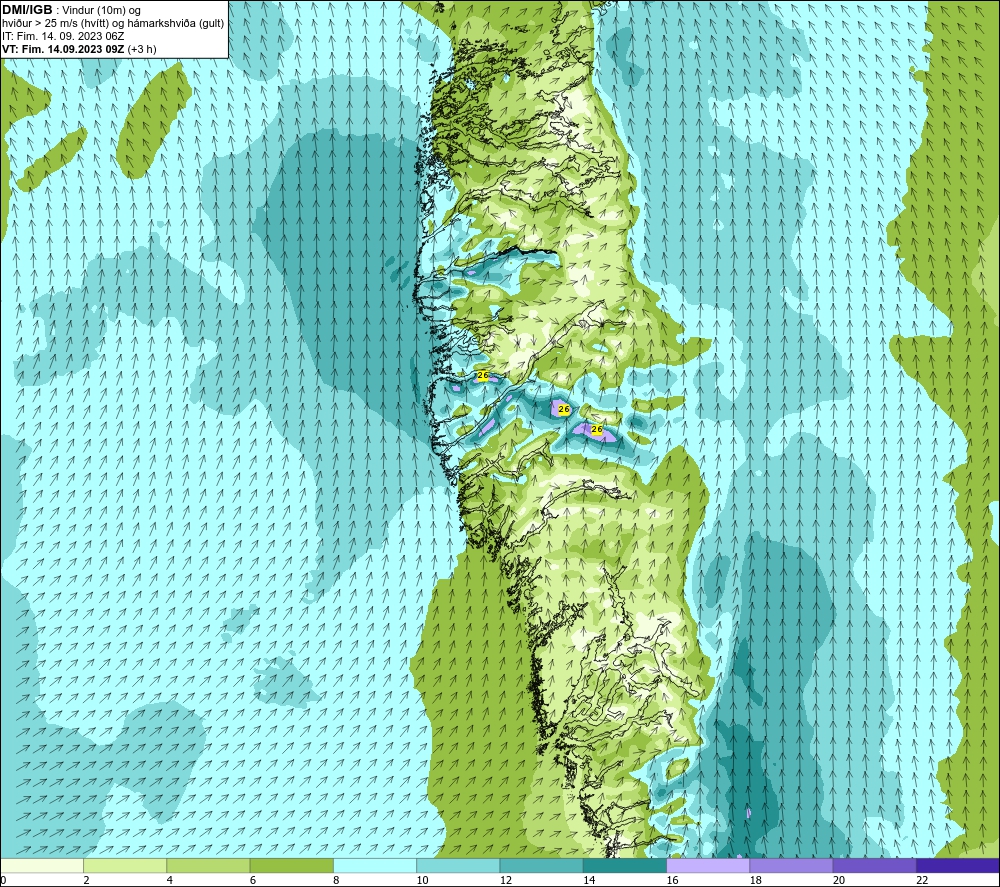The width and height of the screenshot is (1000, 887).
Task: Click the legend scale label "16"
Action: coord(672,881)
